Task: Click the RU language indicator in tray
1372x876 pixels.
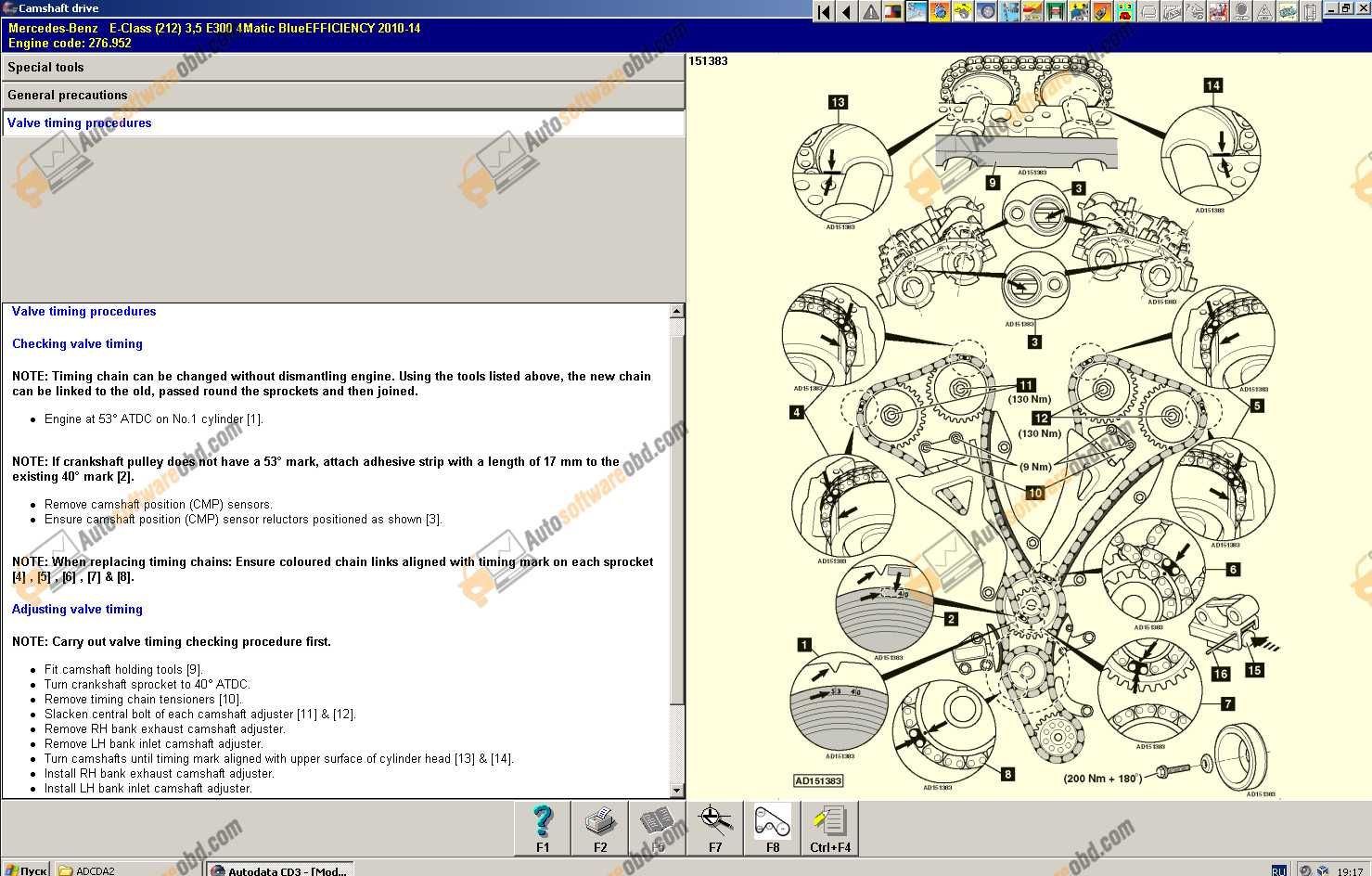Action: (1278, 870)
